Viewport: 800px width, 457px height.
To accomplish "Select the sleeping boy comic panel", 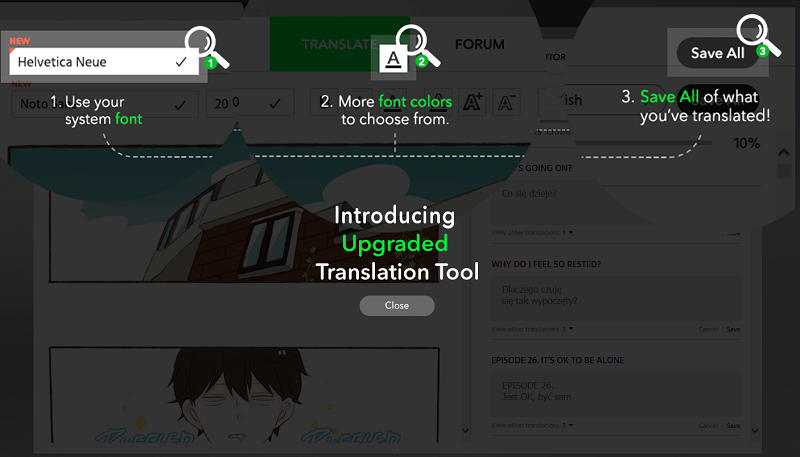I will click(x=244, y=395).
